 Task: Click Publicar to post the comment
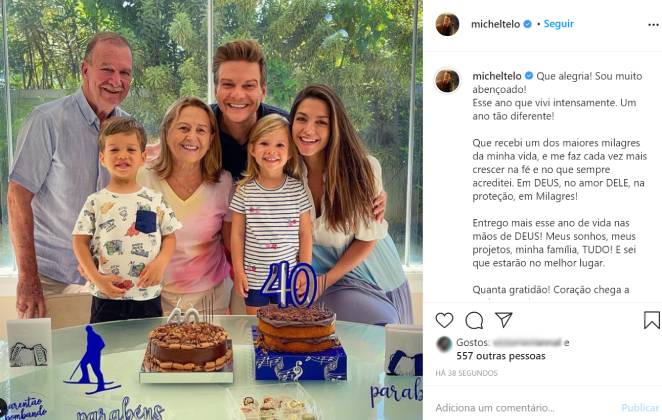[640, 408]
